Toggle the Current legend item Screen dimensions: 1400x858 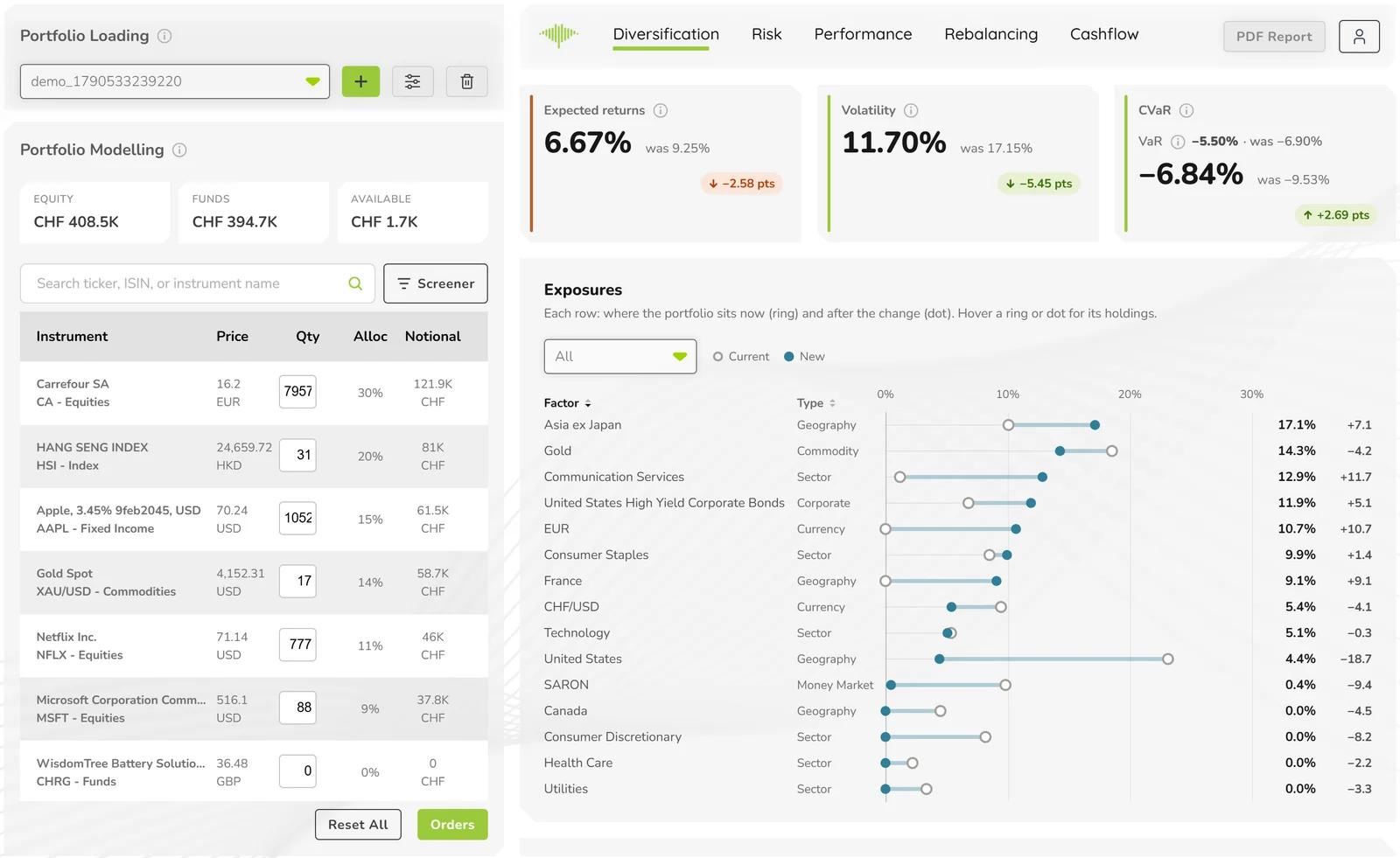point(741,356)
